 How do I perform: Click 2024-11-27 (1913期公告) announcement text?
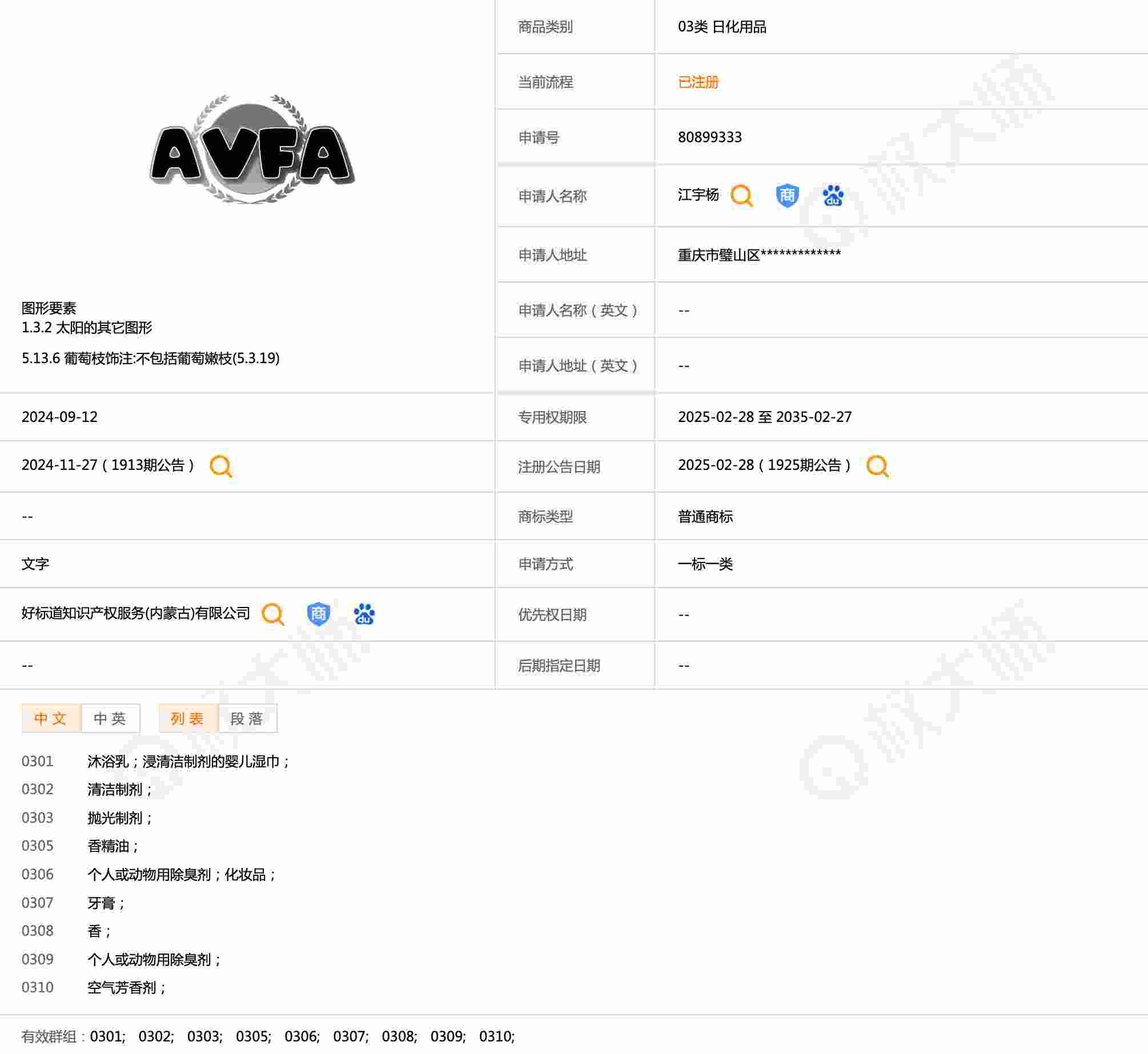[x=108, y=465]
